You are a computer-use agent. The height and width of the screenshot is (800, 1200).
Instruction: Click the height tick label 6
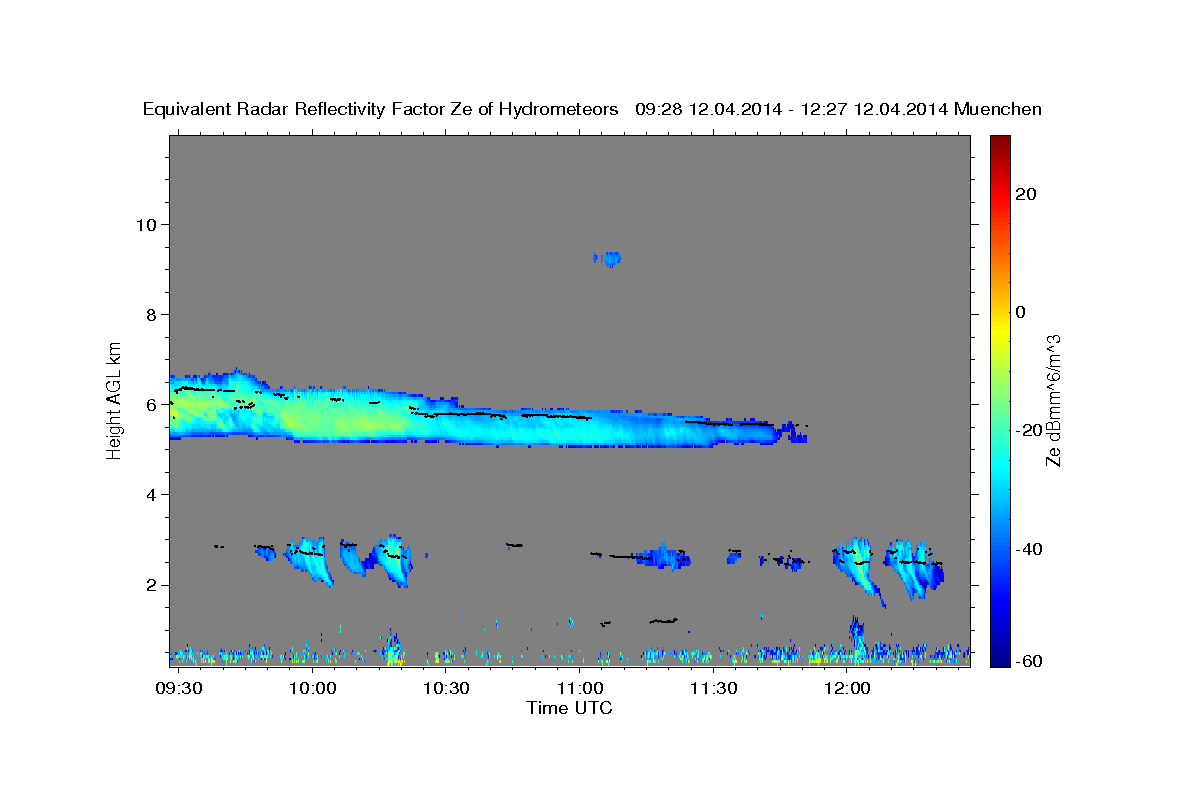coord(151,404)
